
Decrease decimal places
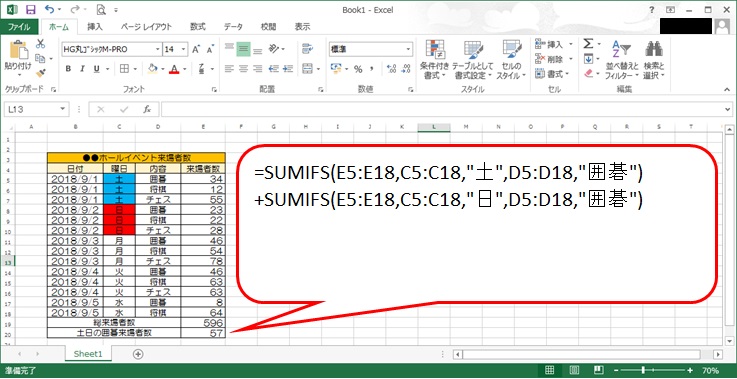coord(405,69)
